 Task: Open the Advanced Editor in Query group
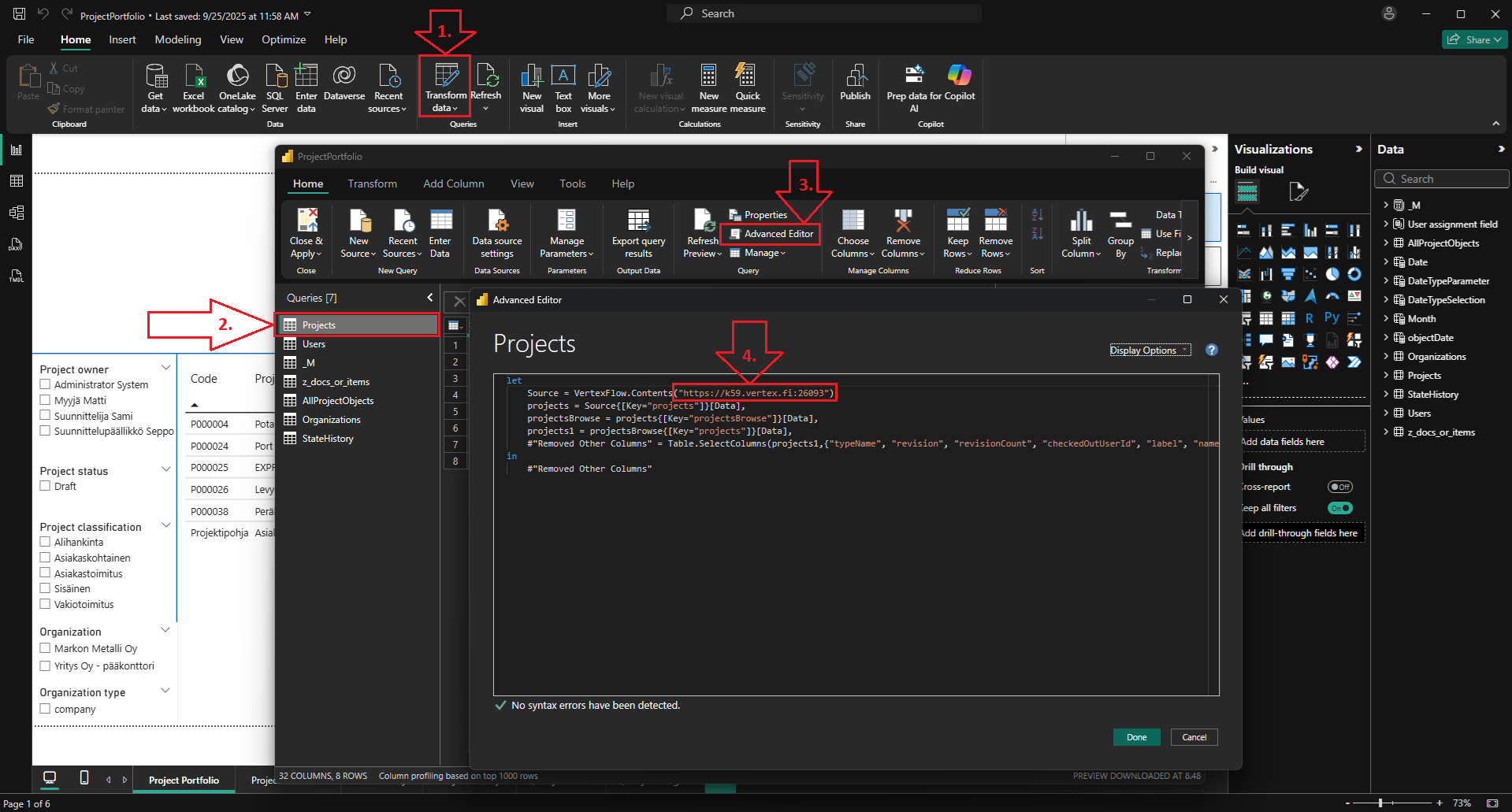tap(771, 234)
